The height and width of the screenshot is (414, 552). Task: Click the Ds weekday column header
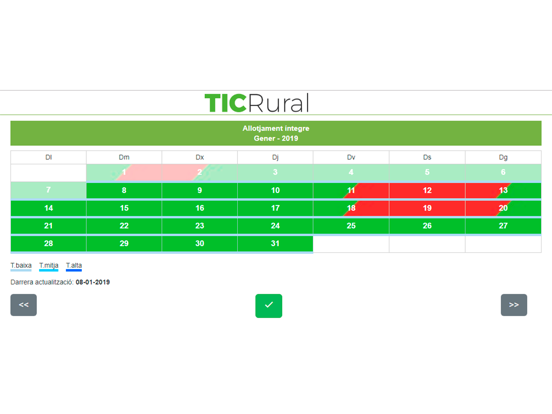(x=427, y=157)
